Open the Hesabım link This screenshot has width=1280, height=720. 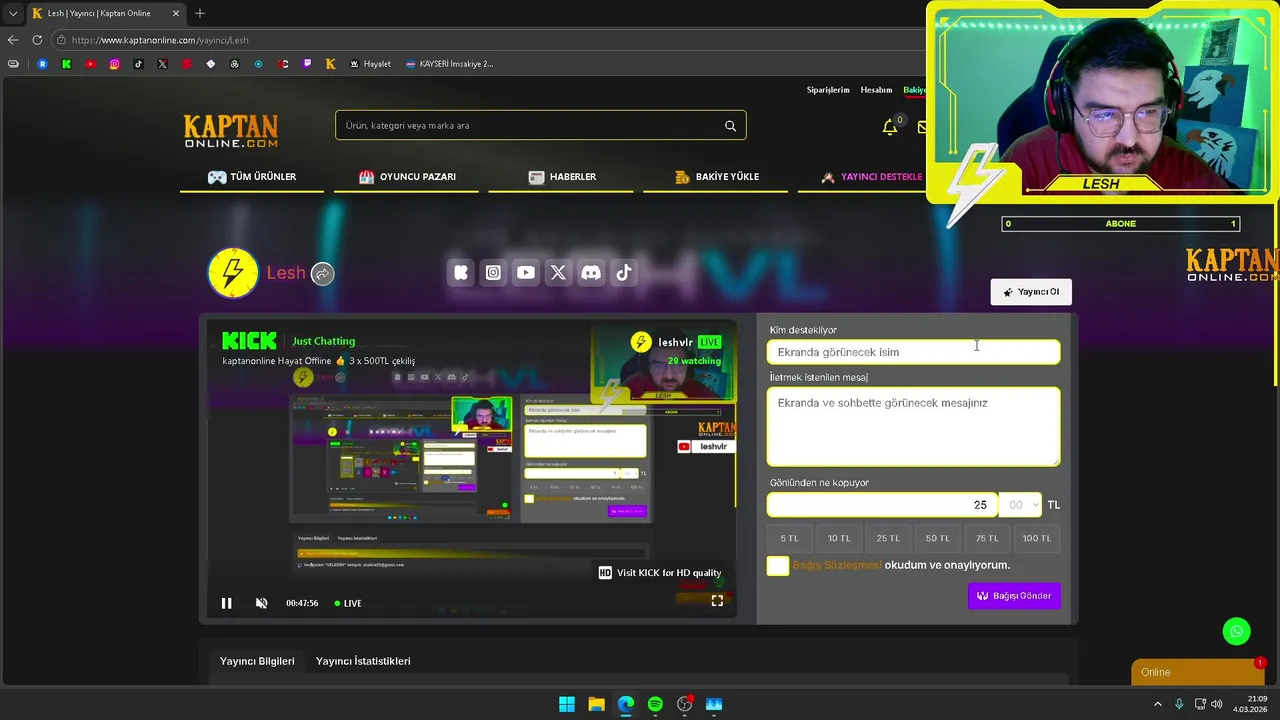click(x=876, y=90)
